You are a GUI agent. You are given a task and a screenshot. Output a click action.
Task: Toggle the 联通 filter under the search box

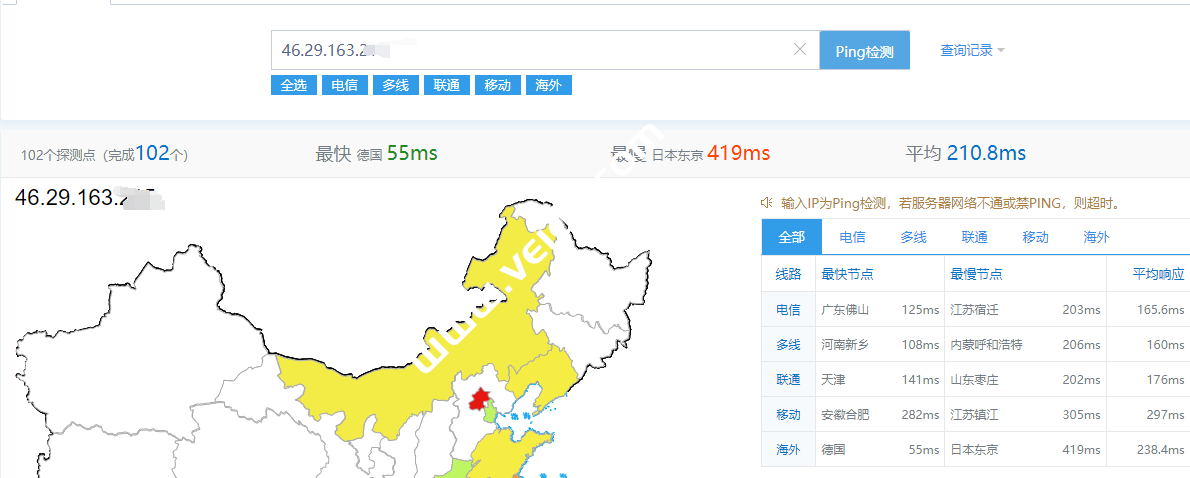pyautogui.click(x=447, y=85)
